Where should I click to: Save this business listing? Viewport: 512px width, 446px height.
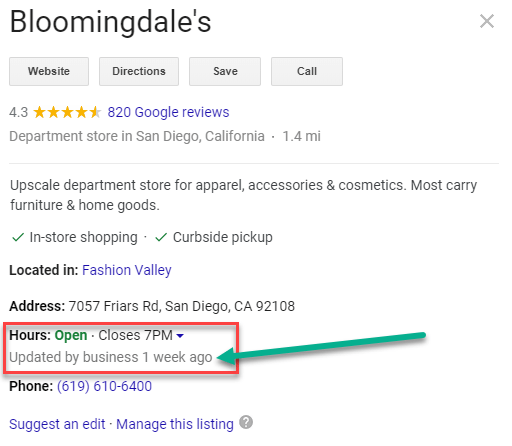click(x=225, y=71)
